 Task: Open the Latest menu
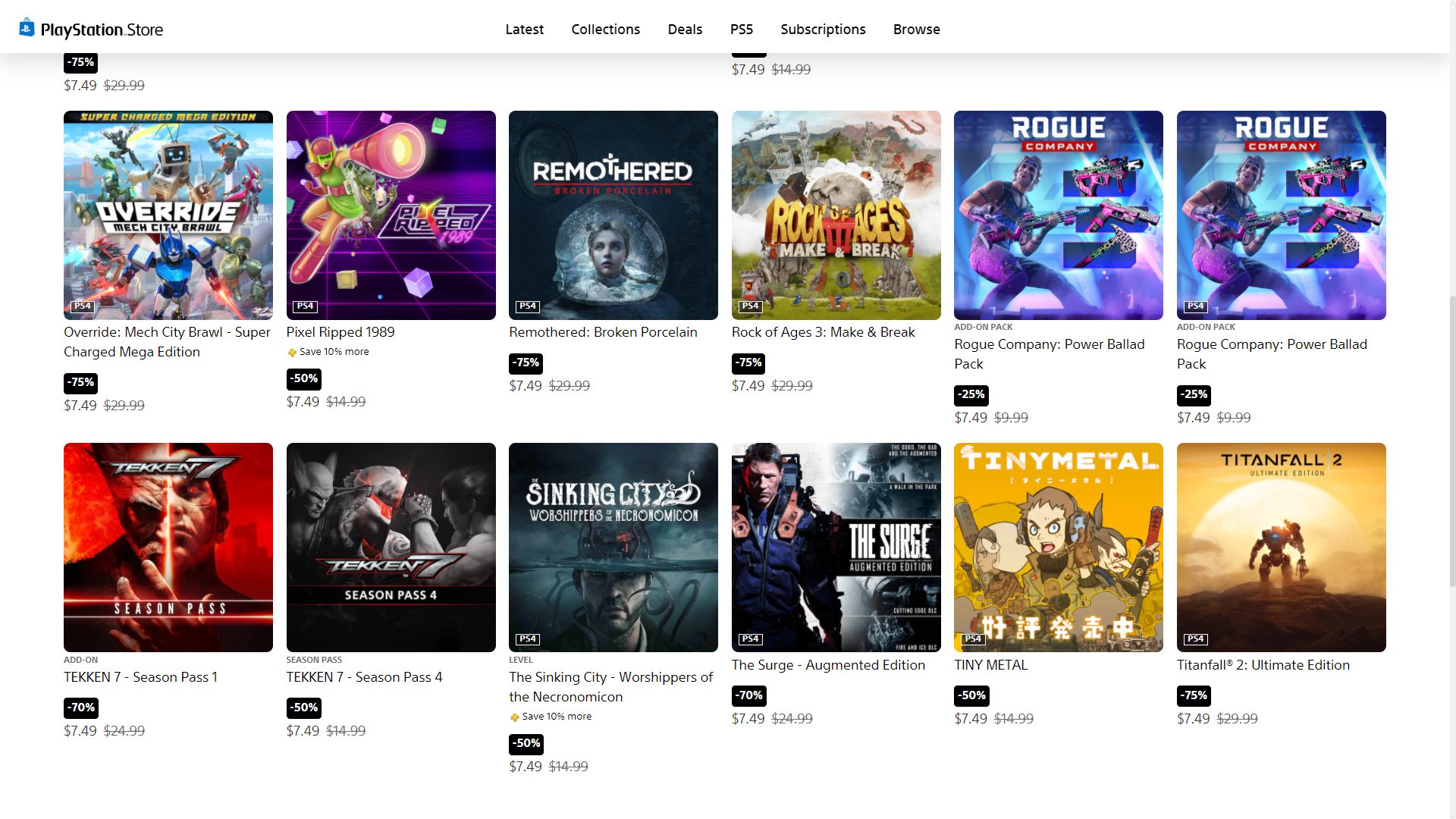tap(524, 30)
